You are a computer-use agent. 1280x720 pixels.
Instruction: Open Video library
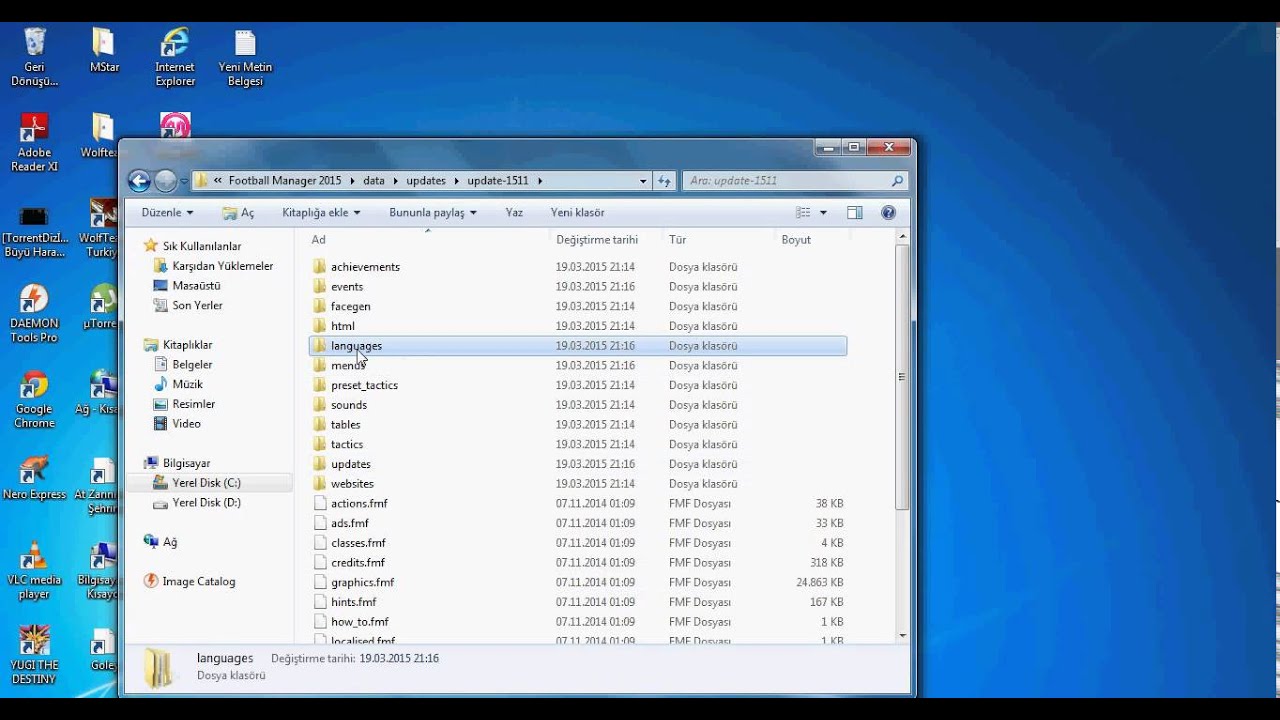click(178, 424)
